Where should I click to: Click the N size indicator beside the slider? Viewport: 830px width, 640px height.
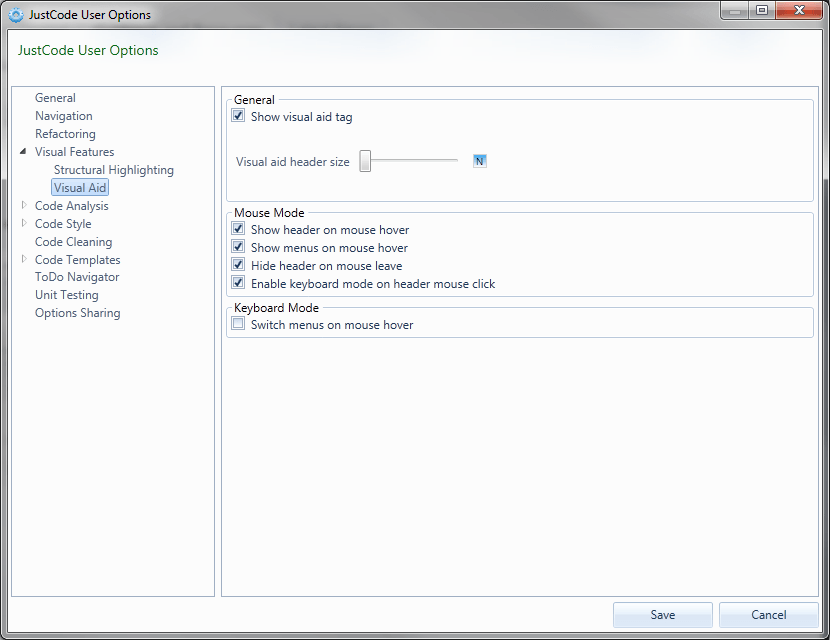(x=480, y=161)
